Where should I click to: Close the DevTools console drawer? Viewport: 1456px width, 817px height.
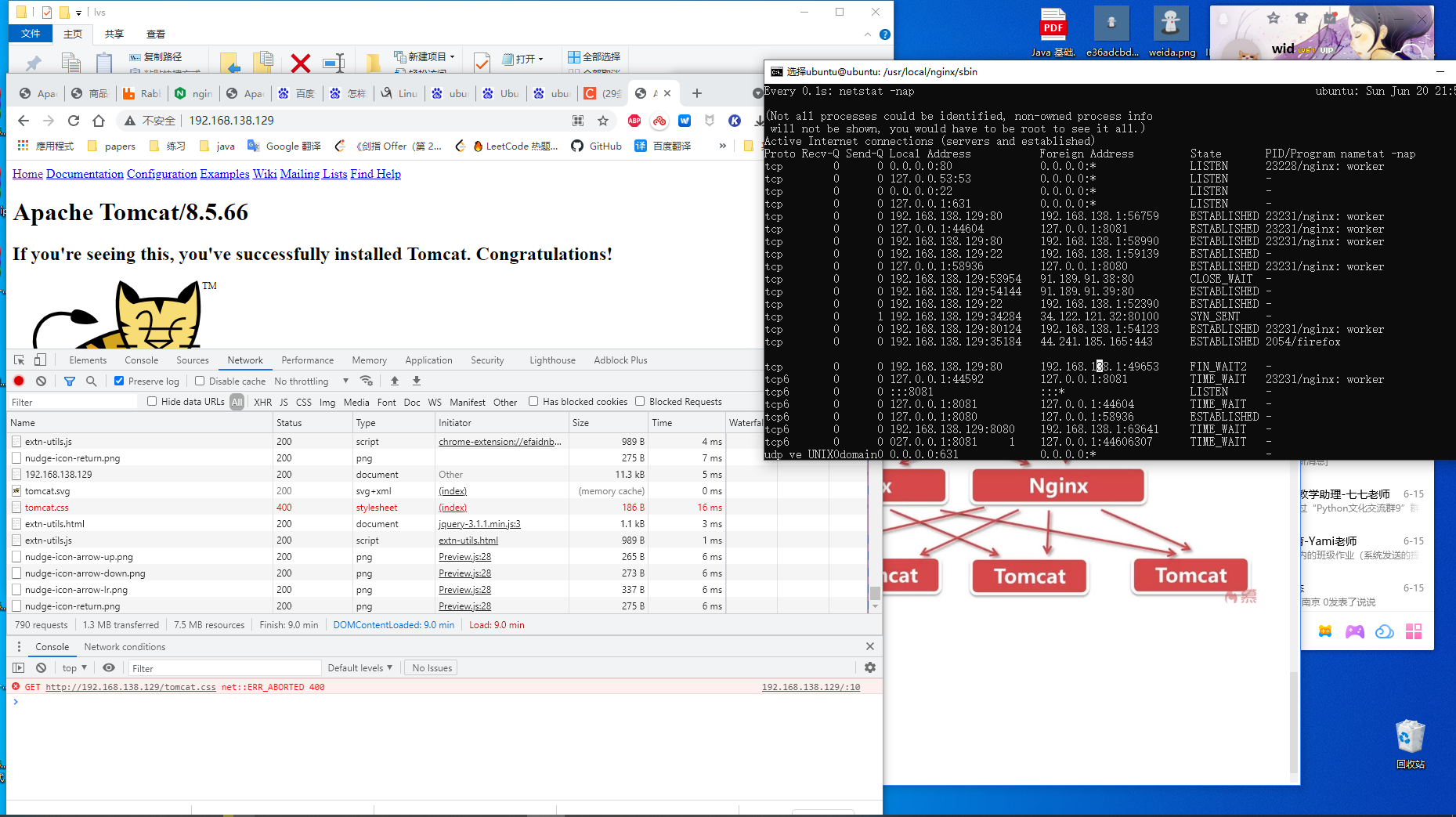coord(870,646)
